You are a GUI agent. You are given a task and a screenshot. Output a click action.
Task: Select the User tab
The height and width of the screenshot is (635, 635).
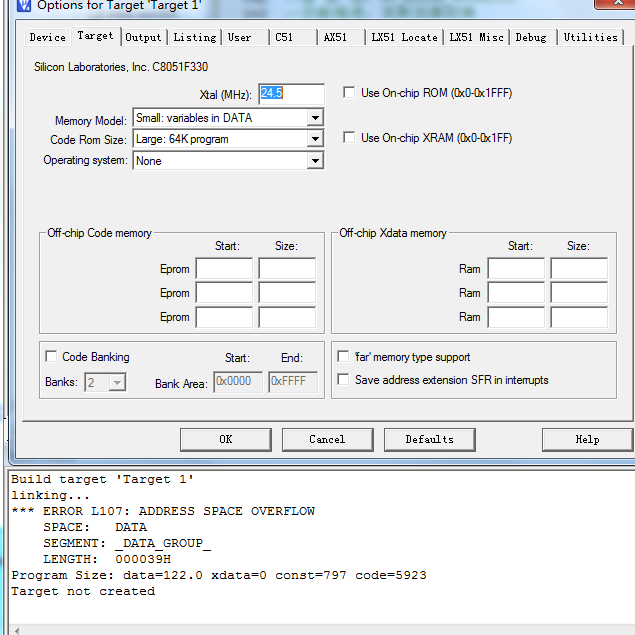tap(245, 37)
